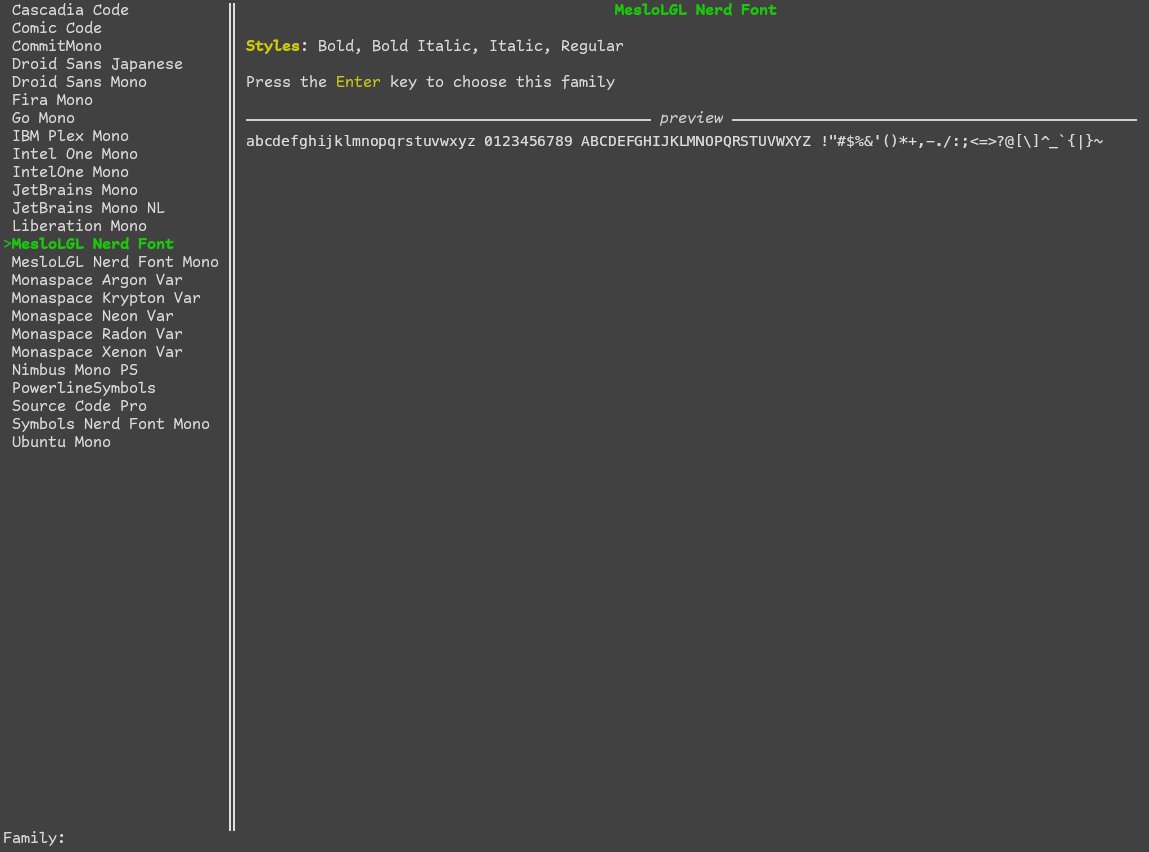Select the JetBrains Mono NL font
The height and width of the screenshot is (852, 1149).
88,208
